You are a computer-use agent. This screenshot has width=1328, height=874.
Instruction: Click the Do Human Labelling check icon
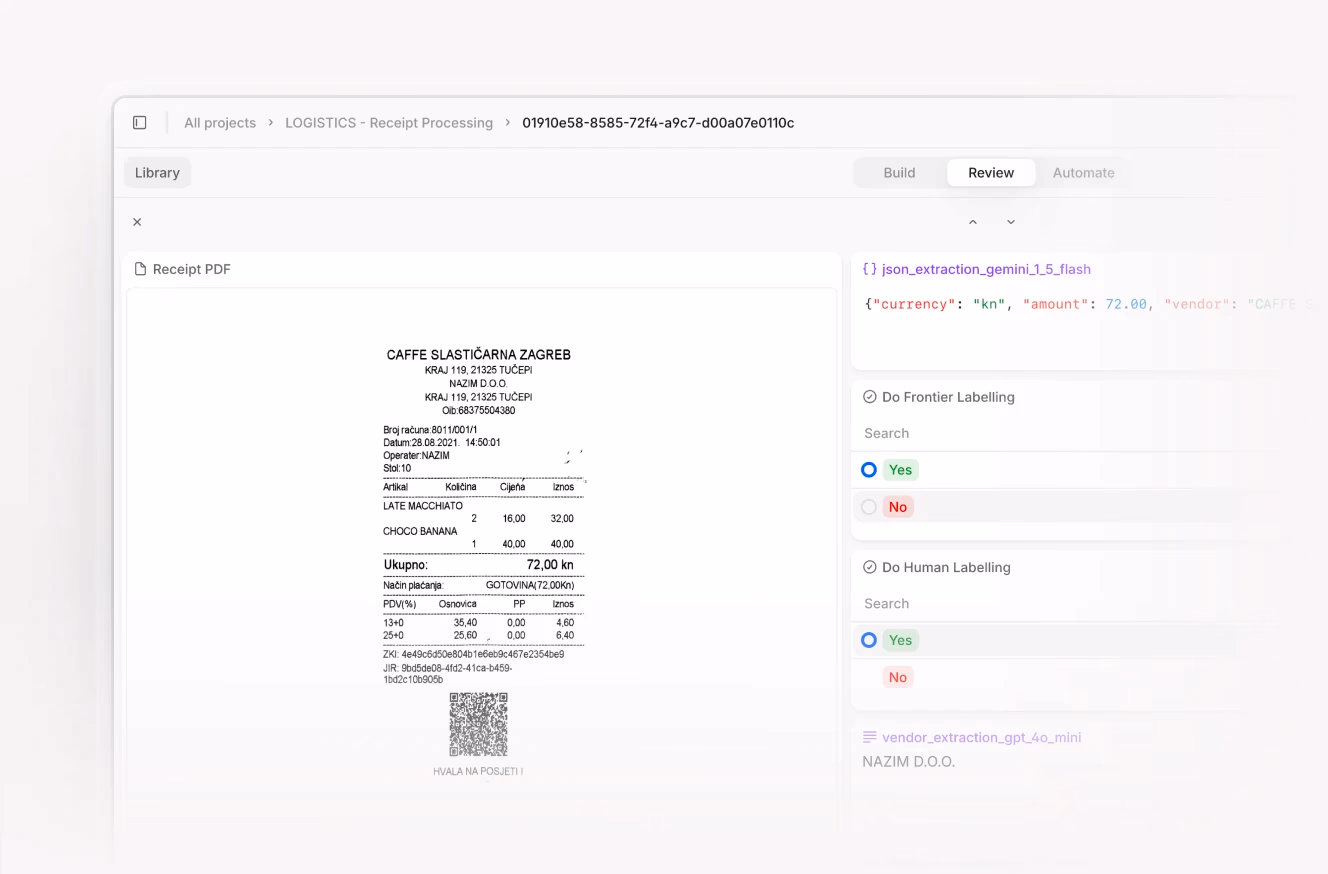coord(870,567)
